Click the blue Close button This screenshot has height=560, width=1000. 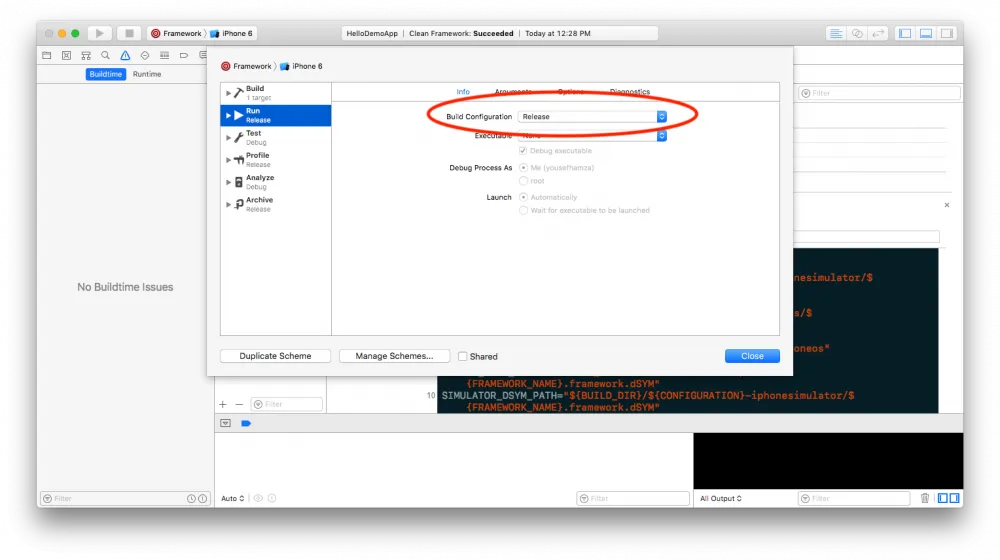(x=752, y=356)
